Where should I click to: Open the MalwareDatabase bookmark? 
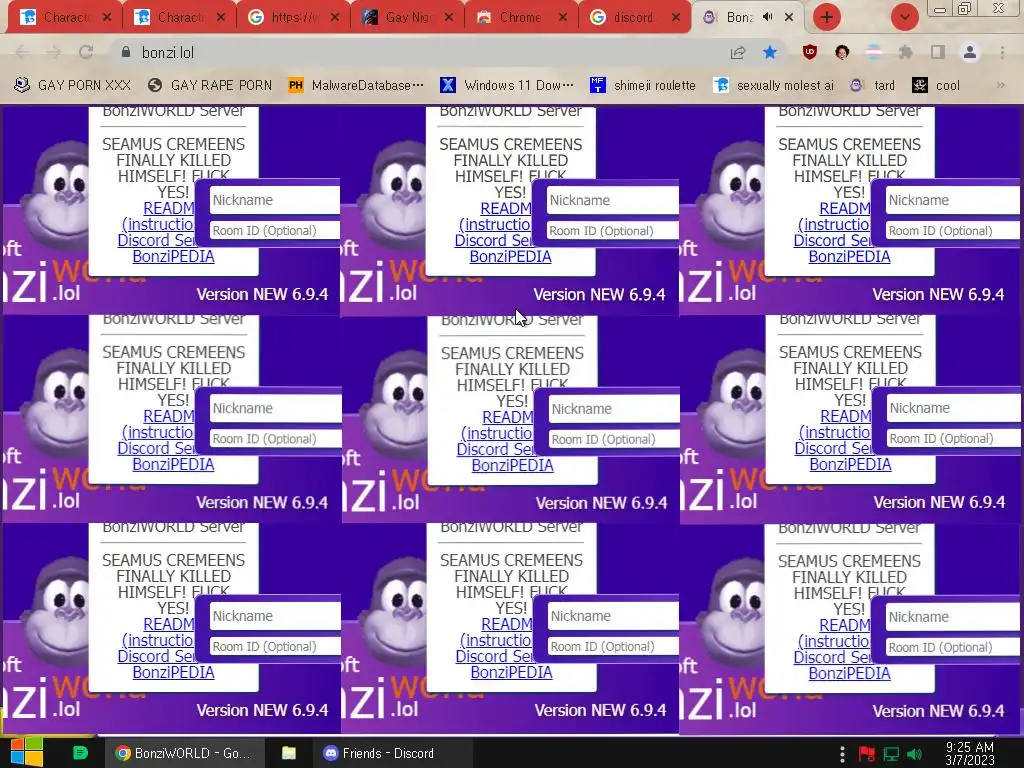click(x=356, y=85)
